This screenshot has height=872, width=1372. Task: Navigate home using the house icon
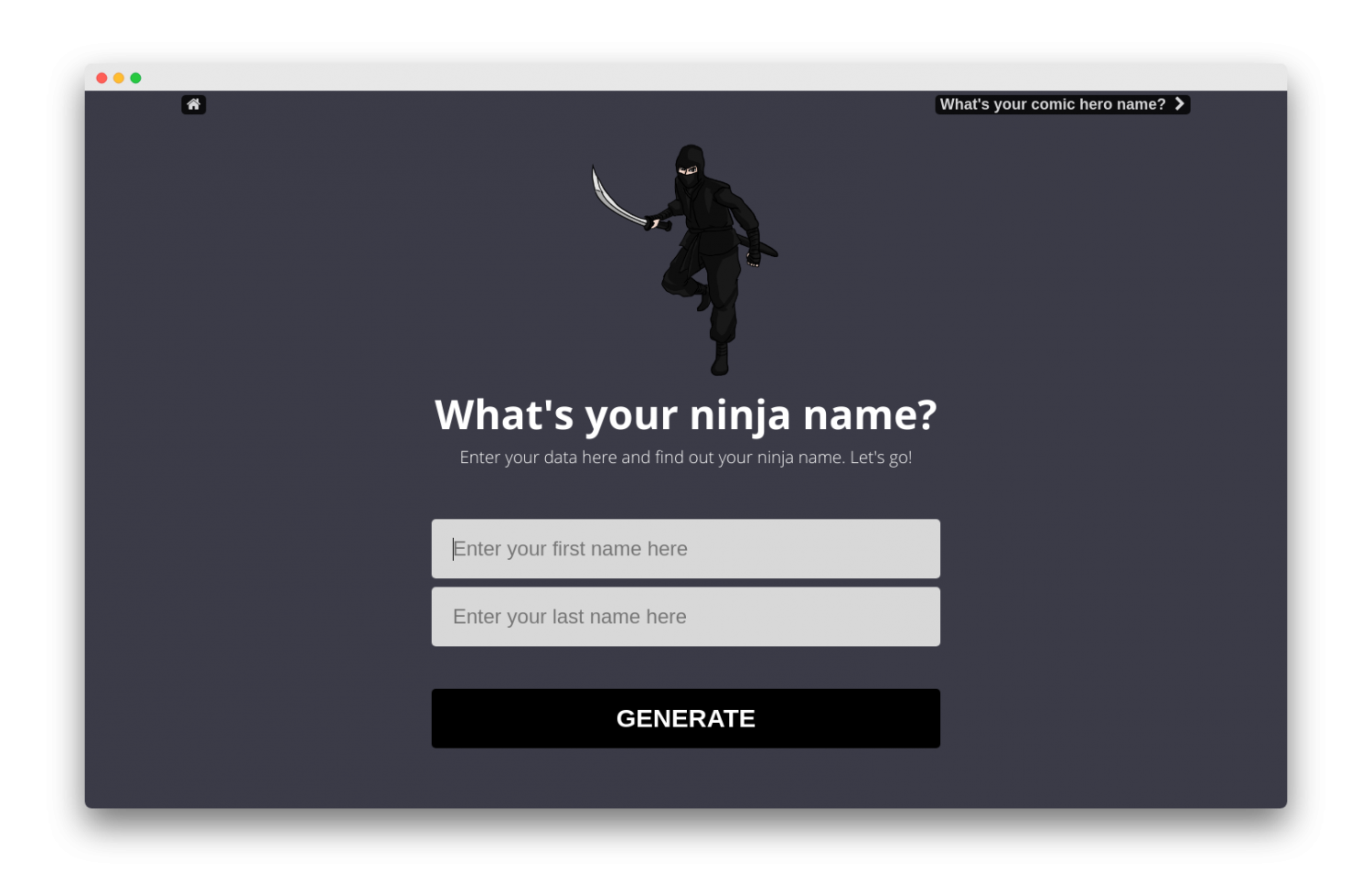point(194,103)
